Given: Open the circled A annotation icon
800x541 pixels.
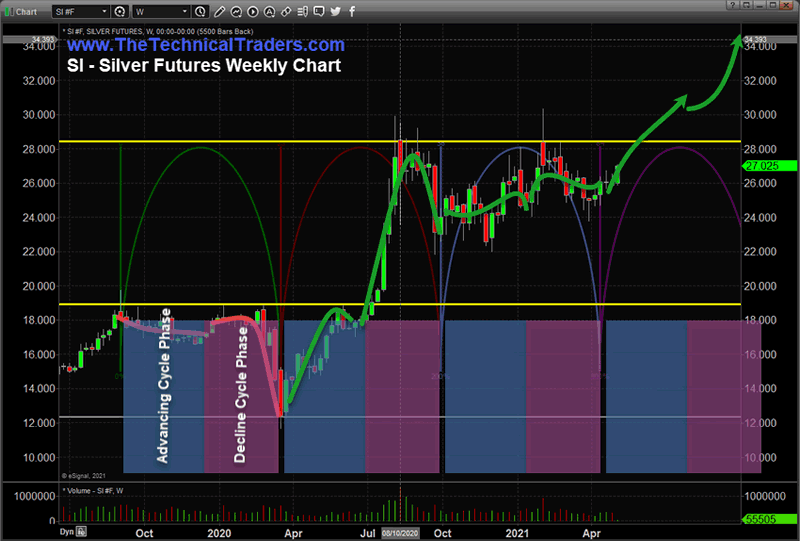Looking at the screenshot, I should [269, 12].
